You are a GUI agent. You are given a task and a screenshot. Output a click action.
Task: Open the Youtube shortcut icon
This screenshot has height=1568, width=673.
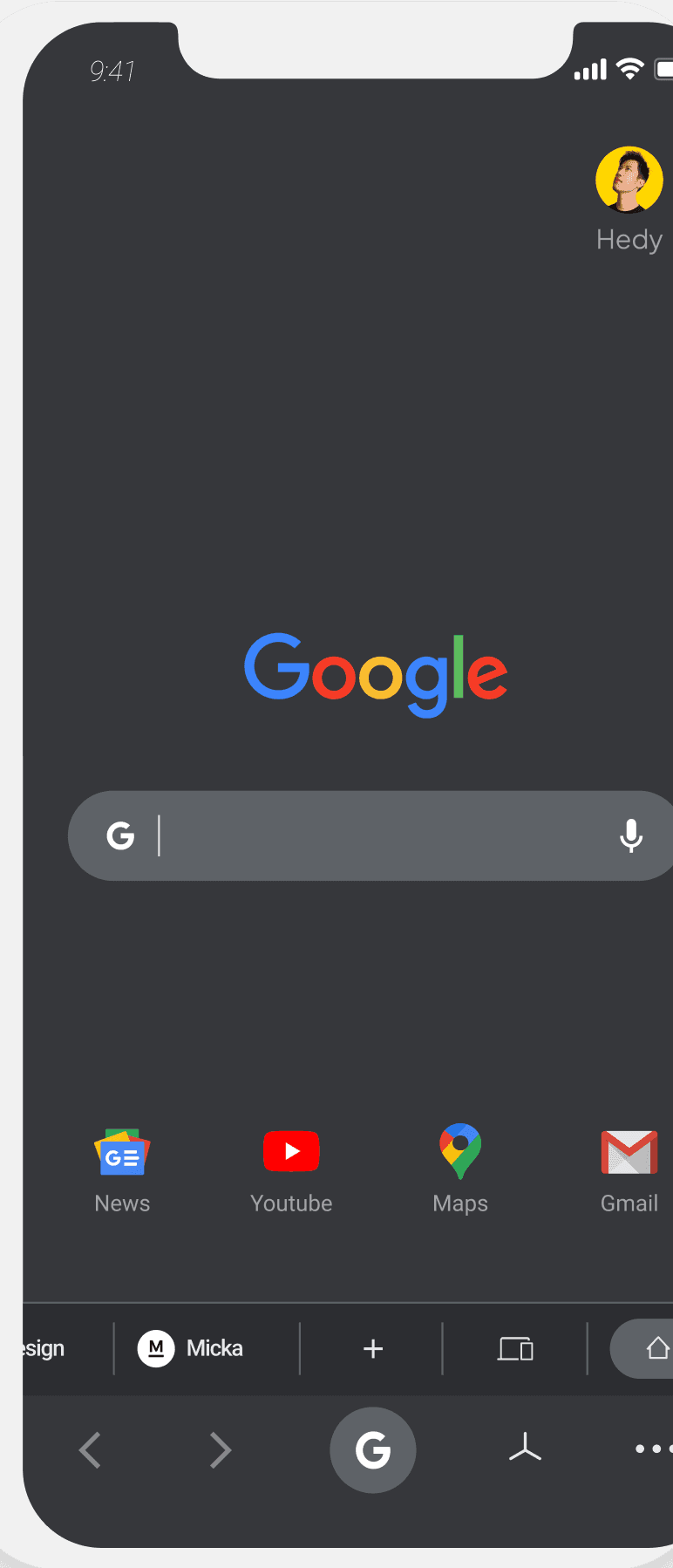291,1152
